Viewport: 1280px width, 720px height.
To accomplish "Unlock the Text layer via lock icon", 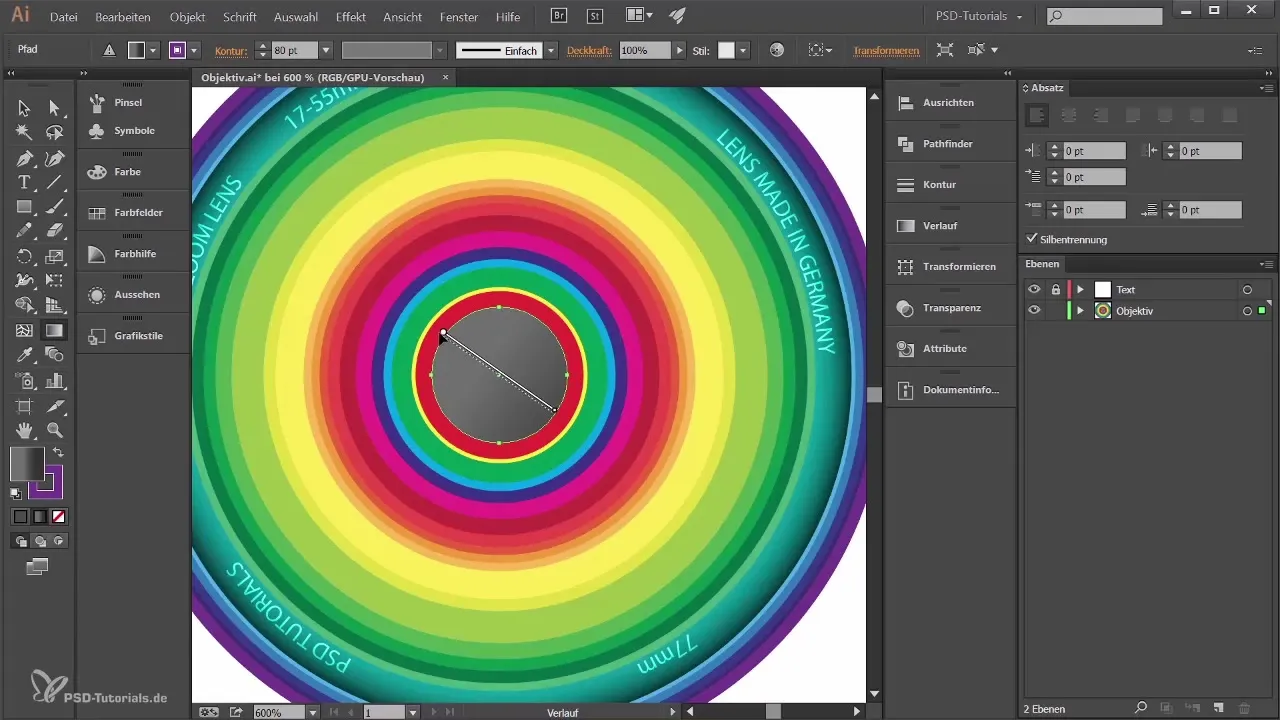I will tap(1055, 289).
